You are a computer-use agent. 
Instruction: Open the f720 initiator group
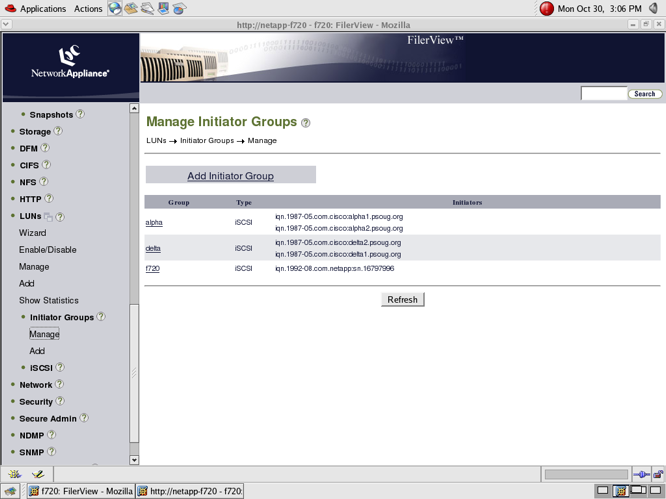(152, 268)
